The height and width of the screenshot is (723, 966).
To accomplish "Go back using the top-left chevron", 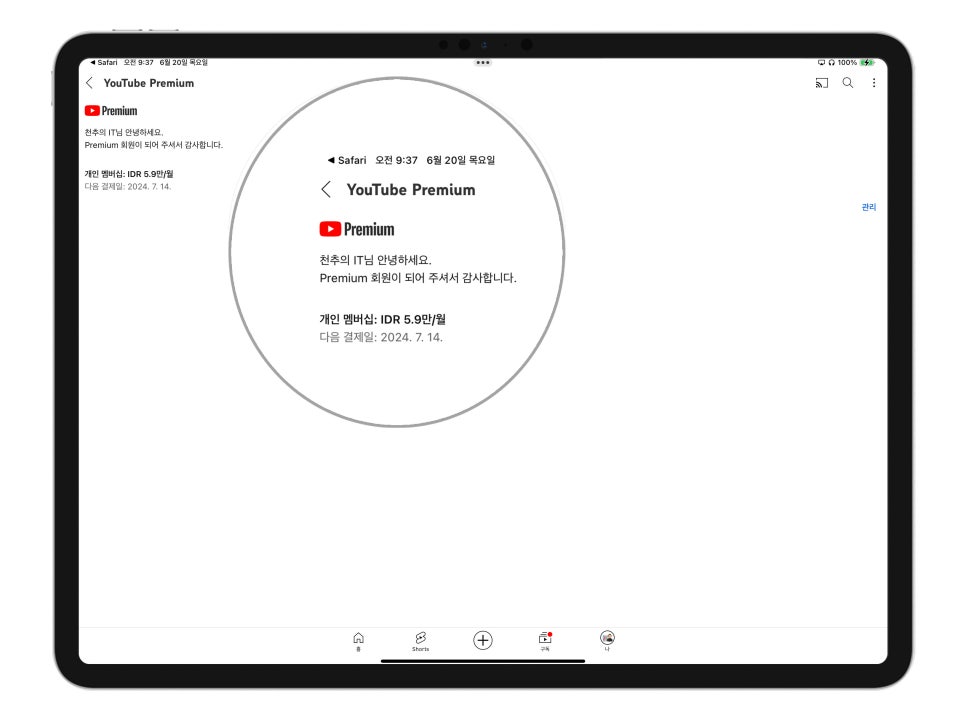I will point(90,83).
